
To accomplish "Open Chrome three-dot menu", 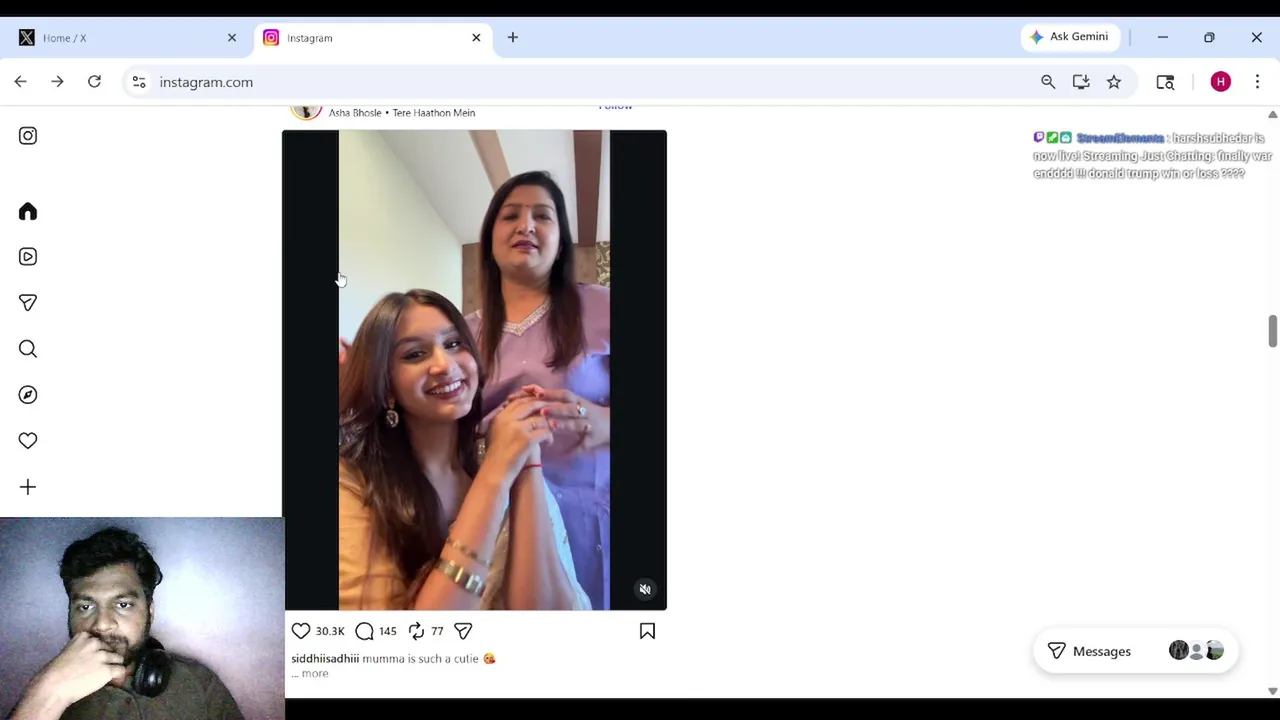I will tap(1257, 82).
